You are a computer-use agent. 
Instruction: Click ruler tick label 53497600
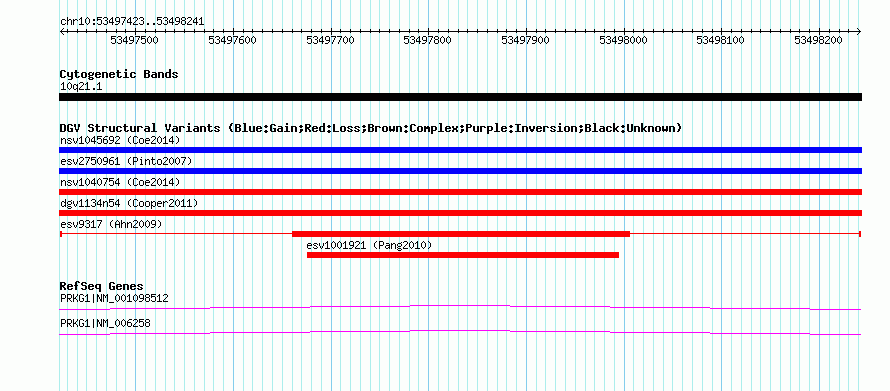(233, 40)
